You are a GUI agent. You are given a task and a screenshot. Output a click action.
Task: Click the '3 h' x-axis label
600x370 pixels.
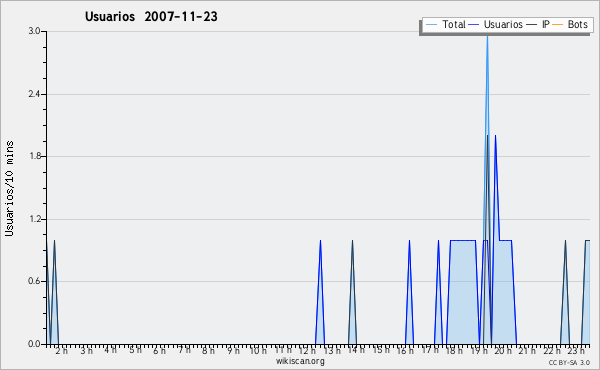pyautogui.click(x=86, y=350)
